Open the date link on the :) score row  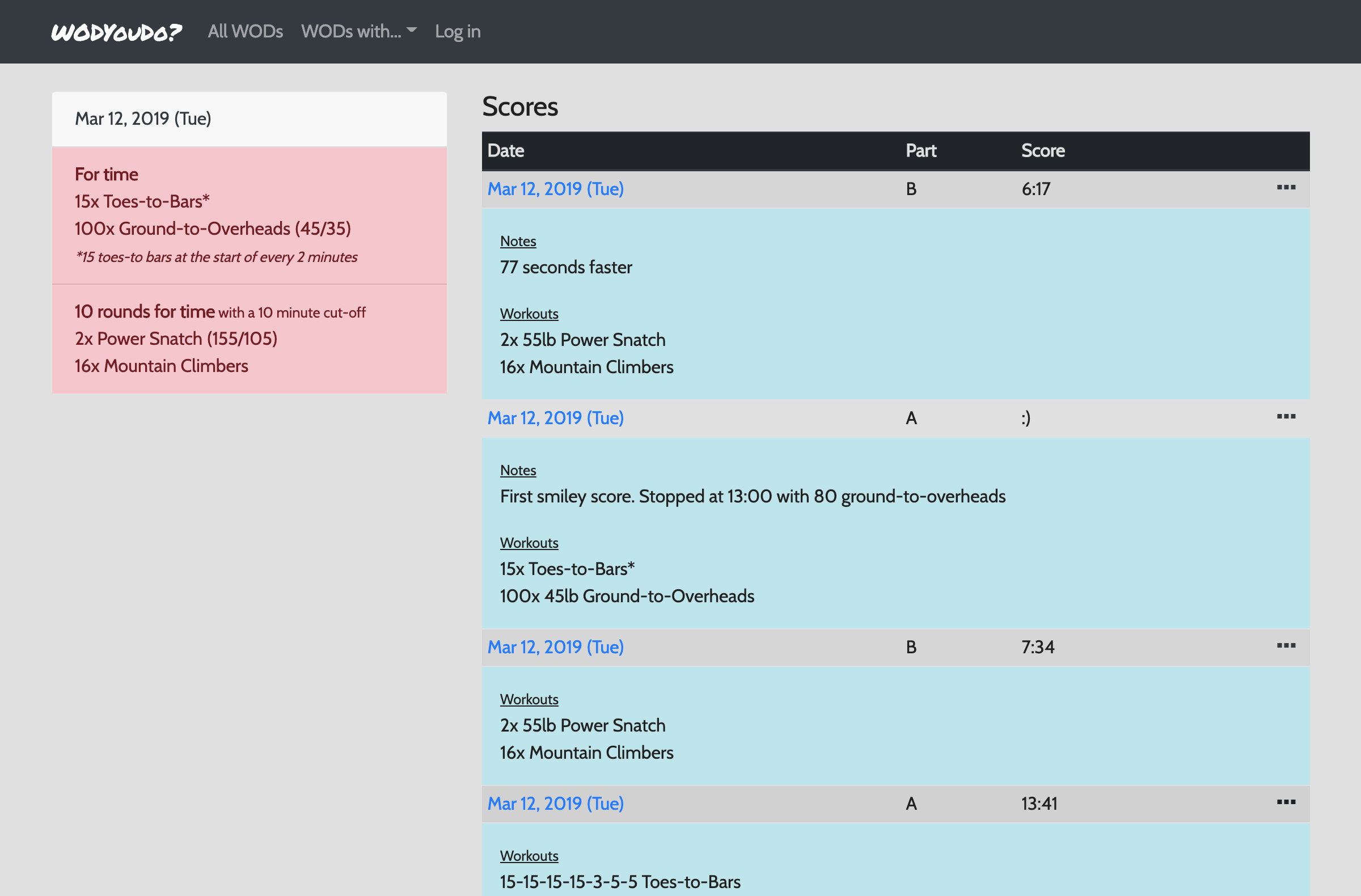point(555,418)
